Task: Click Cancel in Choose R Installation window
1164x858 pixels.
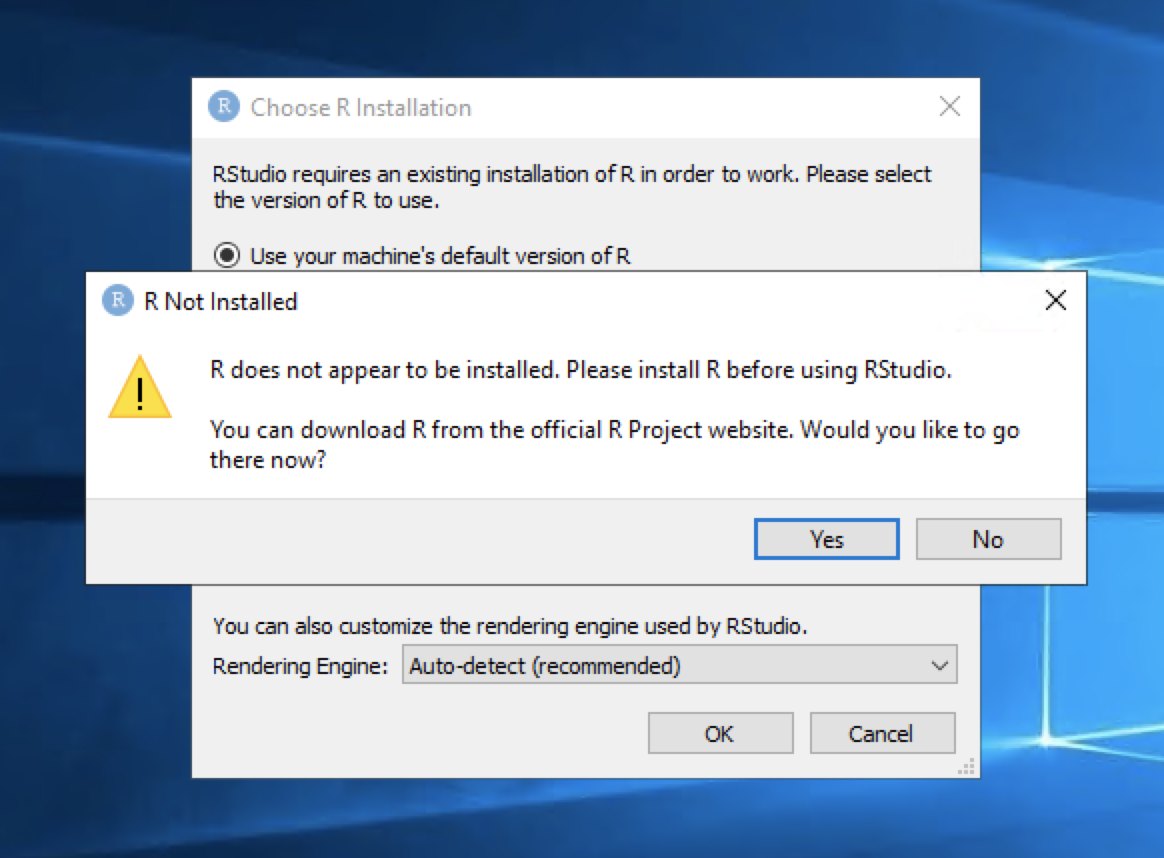Action: [882, 733]
